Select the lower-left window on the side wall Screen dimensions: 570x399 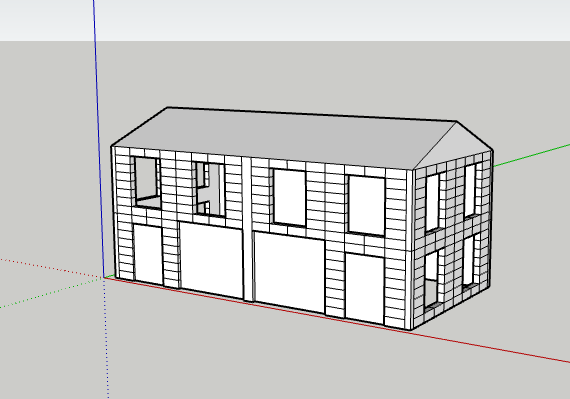431,279
